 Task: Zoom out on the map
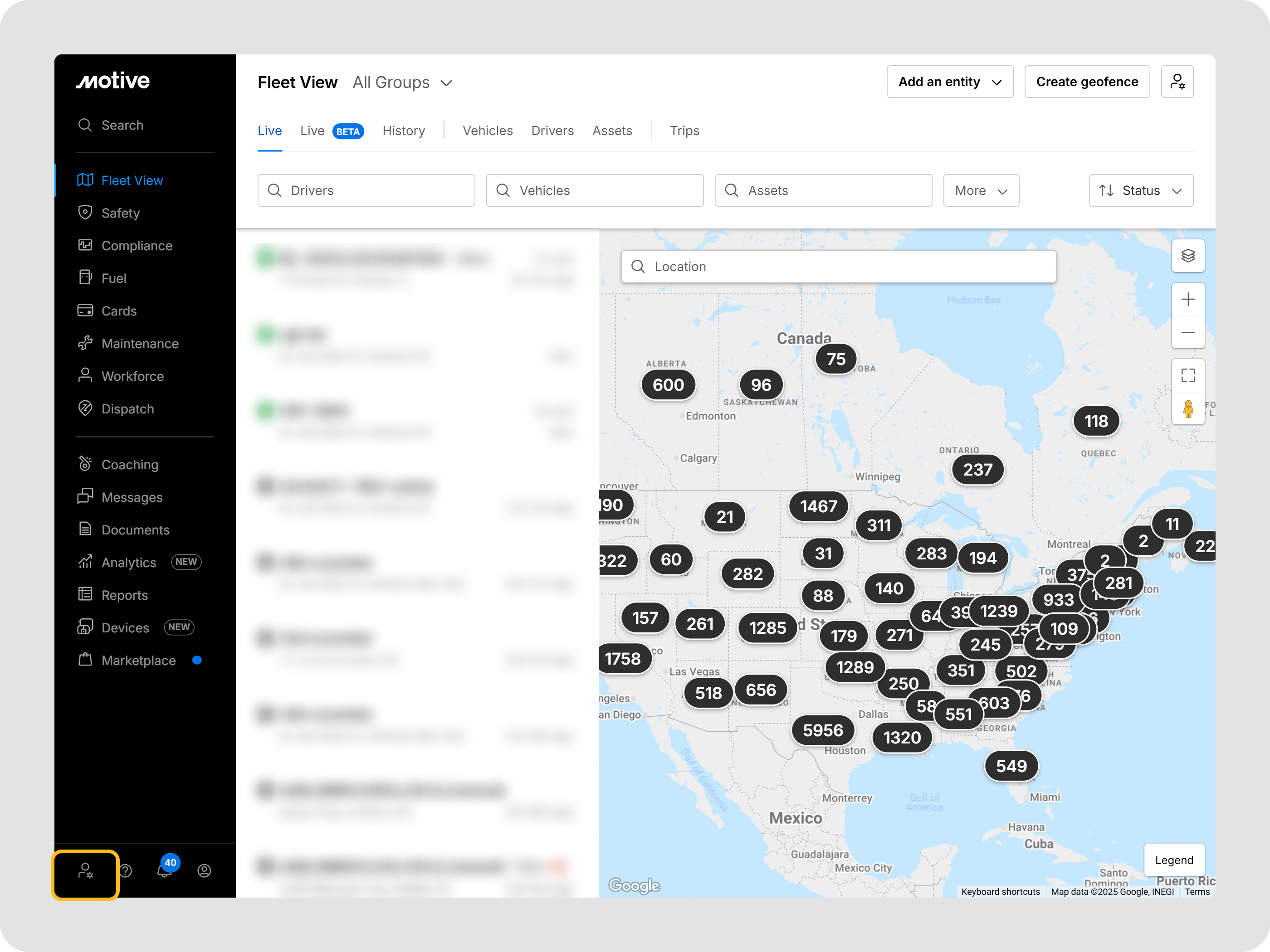[x=1187, y=332]
